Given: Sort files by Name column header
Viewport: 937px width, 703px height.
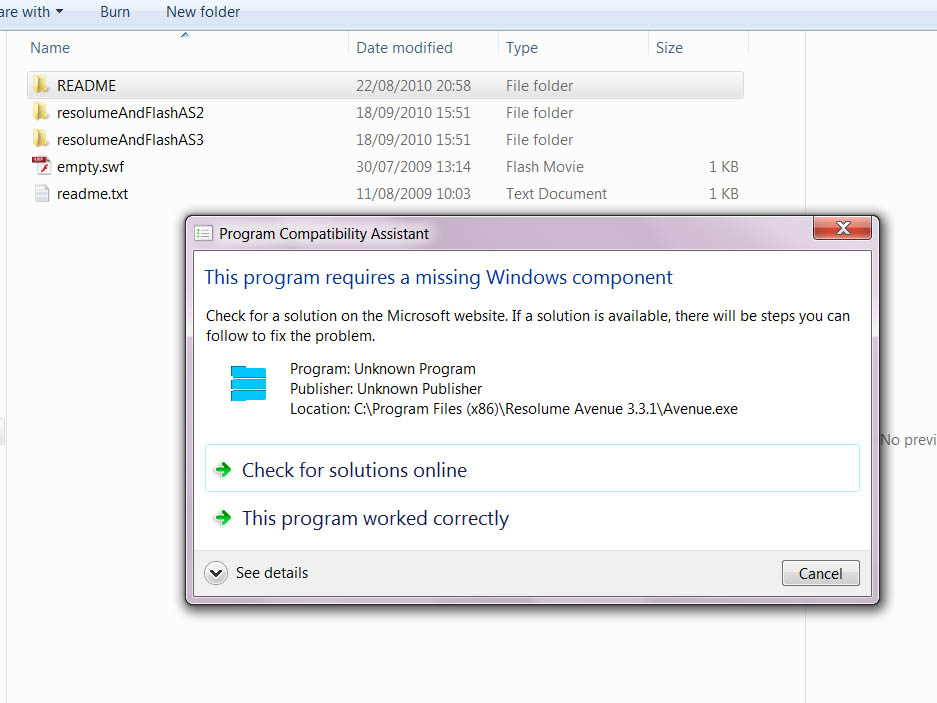Looking at the screenshot, I should coord(186,47).
